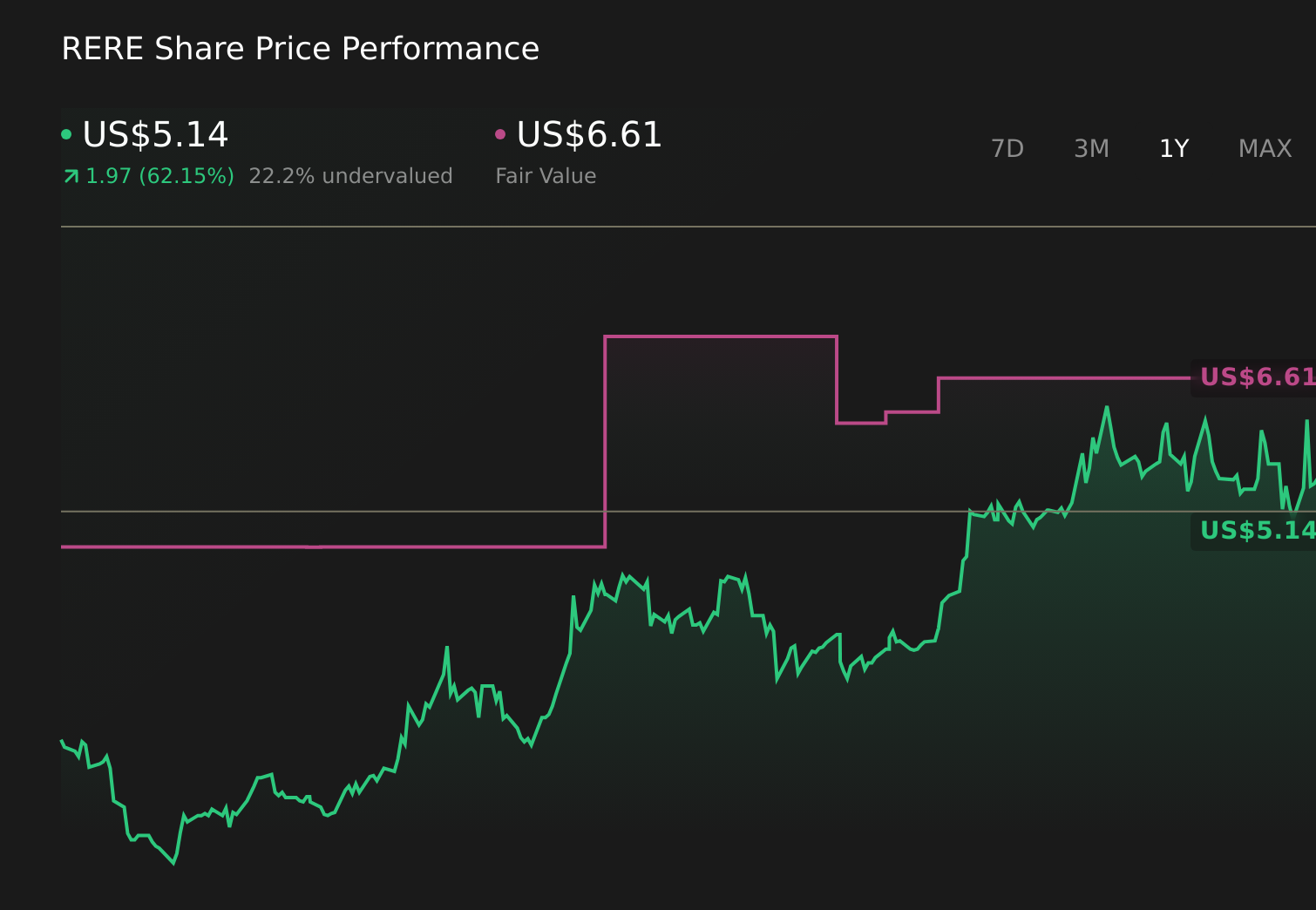Click the pink Fair Value legend dot
Screen dimensions: 1316x910
(x=499, y=133)
